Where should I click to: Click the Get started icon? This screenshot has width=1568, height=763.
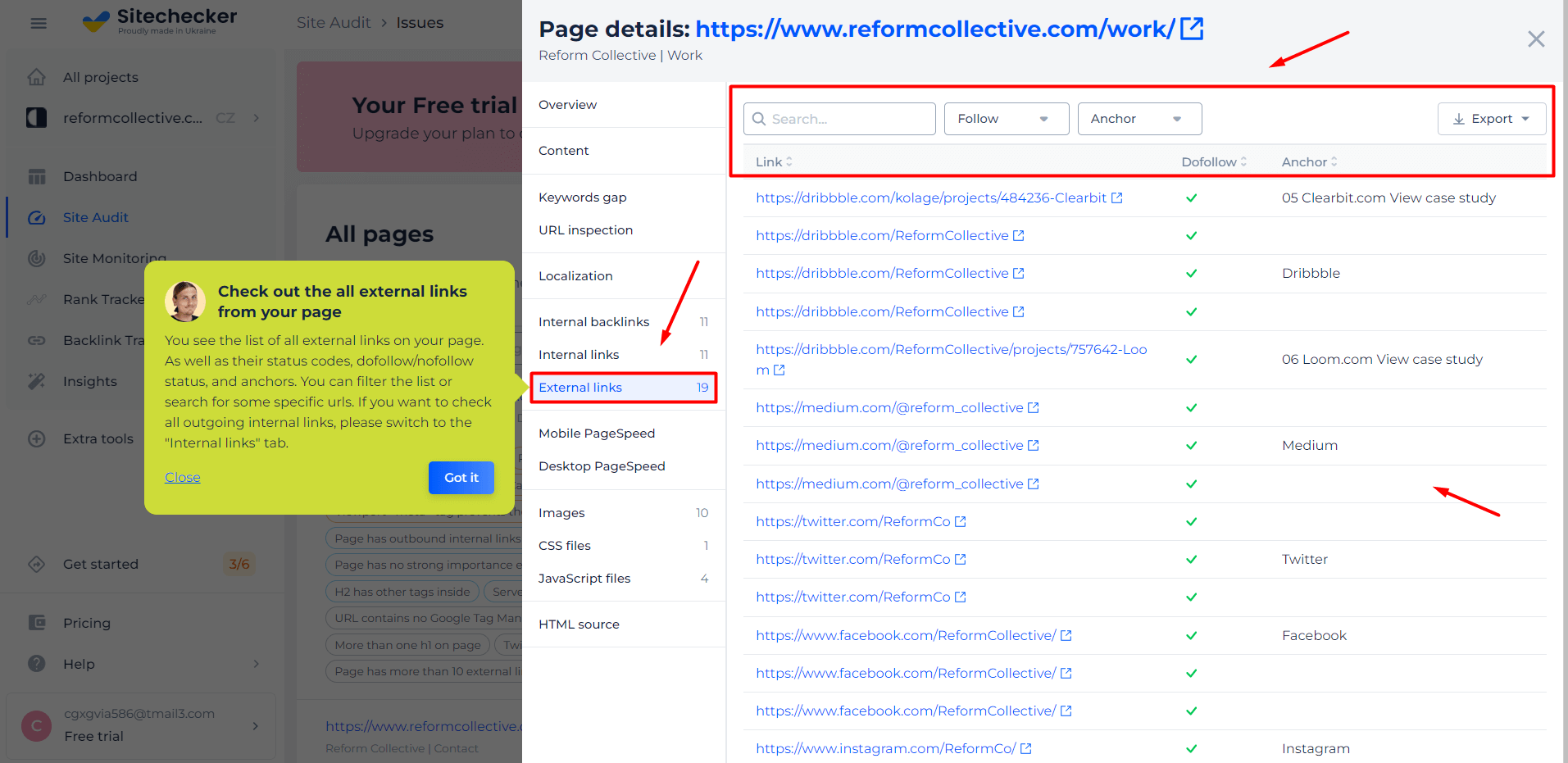coord(37,564)
